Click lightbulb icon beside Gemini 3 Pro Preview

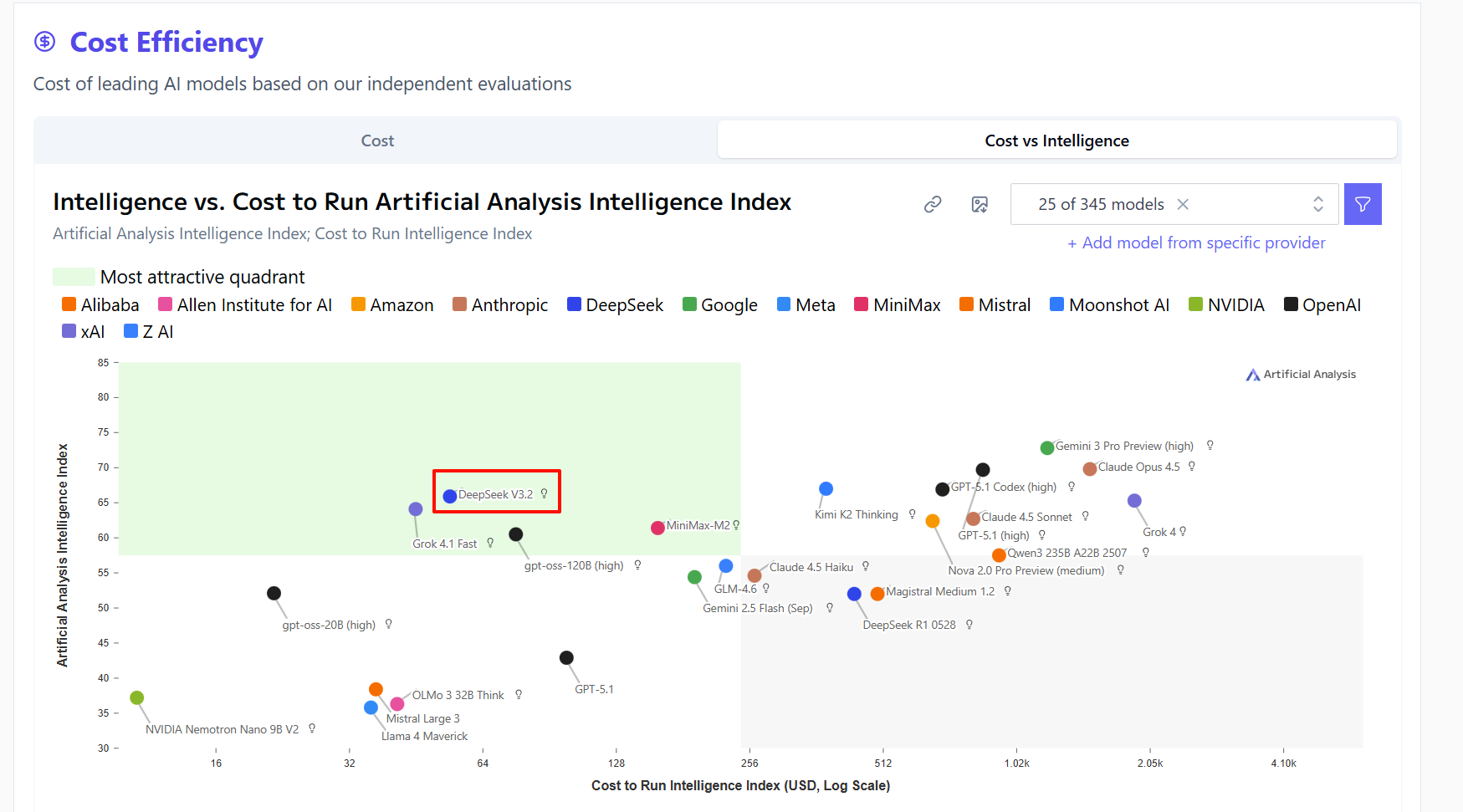pos(1210,445)
